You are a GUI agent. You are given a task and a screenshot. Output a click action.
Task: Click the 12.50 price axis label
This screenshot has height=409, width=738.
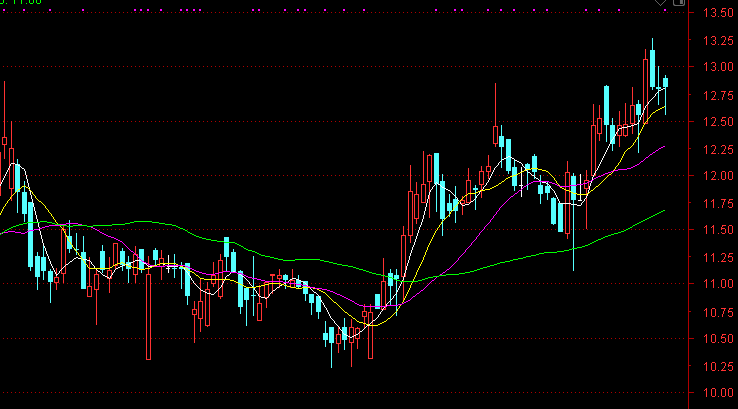pos(718,121)
